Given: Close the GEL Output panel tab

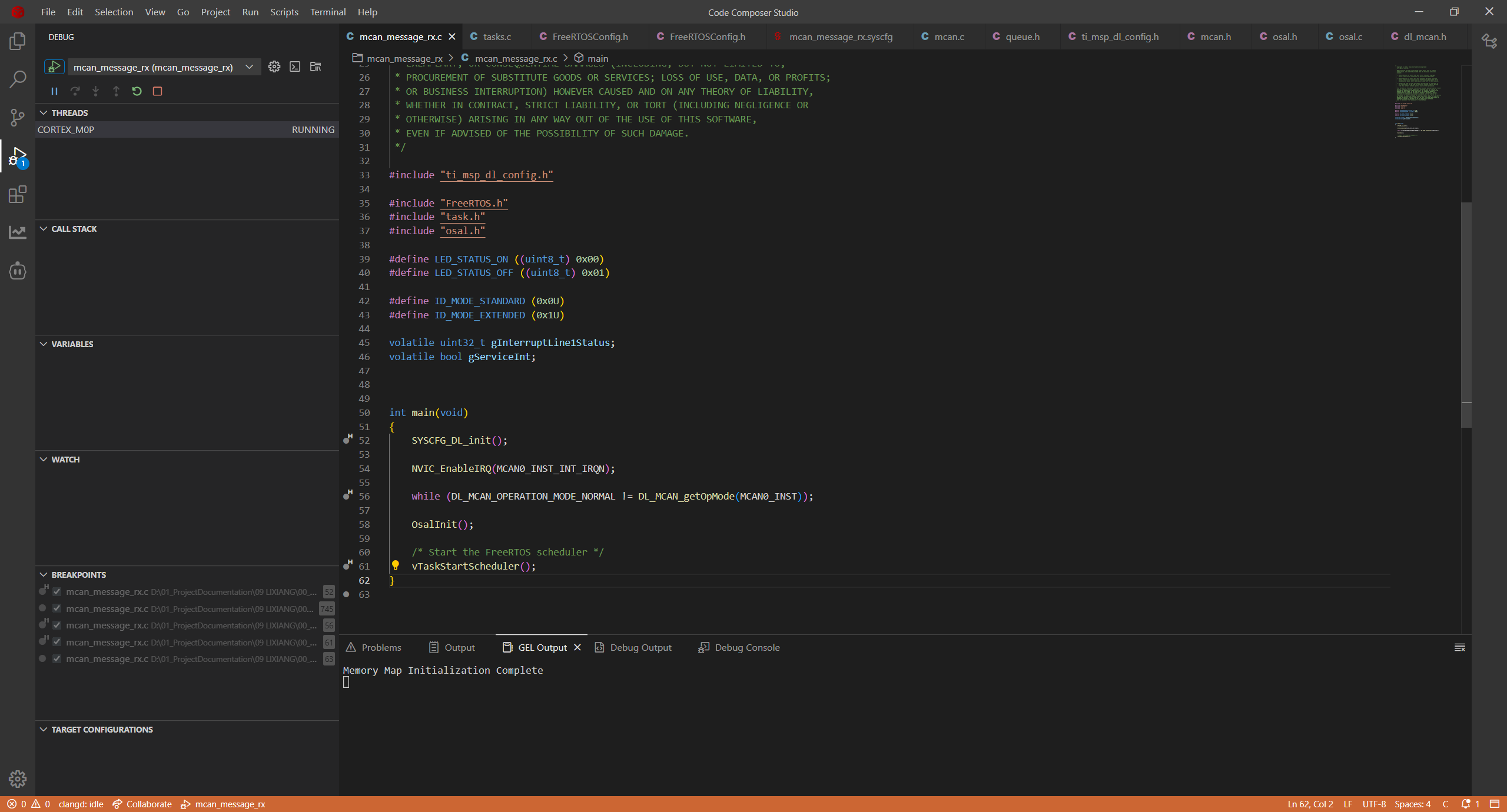Looking at the screenshot, I should (x=577, y=647).
